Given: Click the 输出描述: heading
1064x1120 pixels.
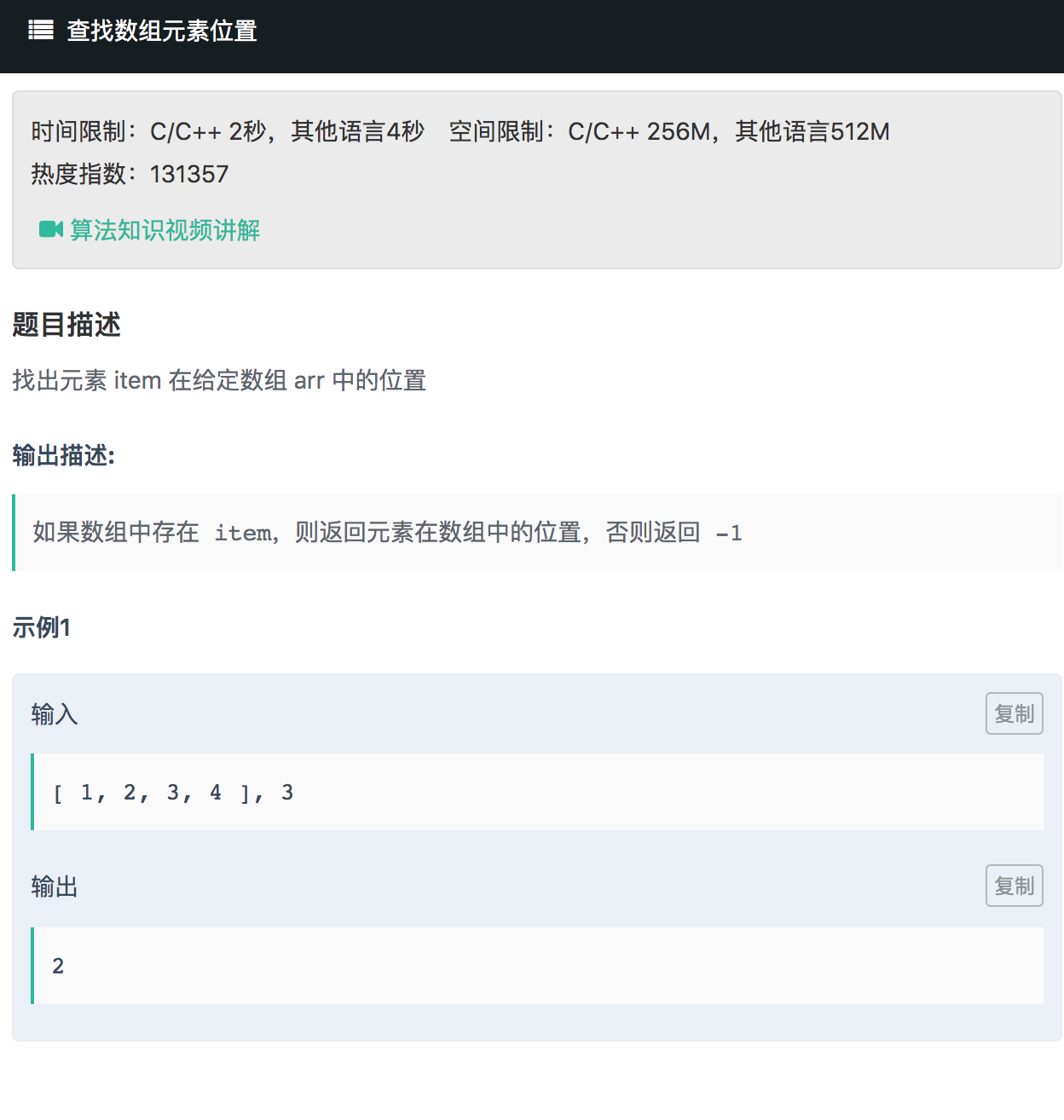Looking at the screenshot, I should pos(64,455).
